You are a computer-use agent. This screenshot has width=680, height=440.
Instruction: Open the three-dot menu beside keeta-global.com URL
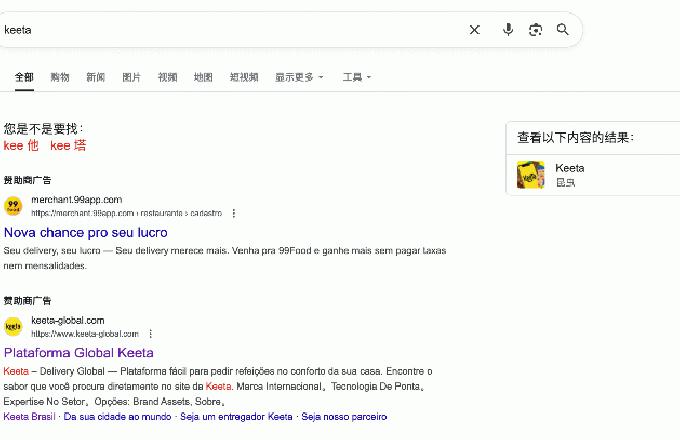point(150,334)
